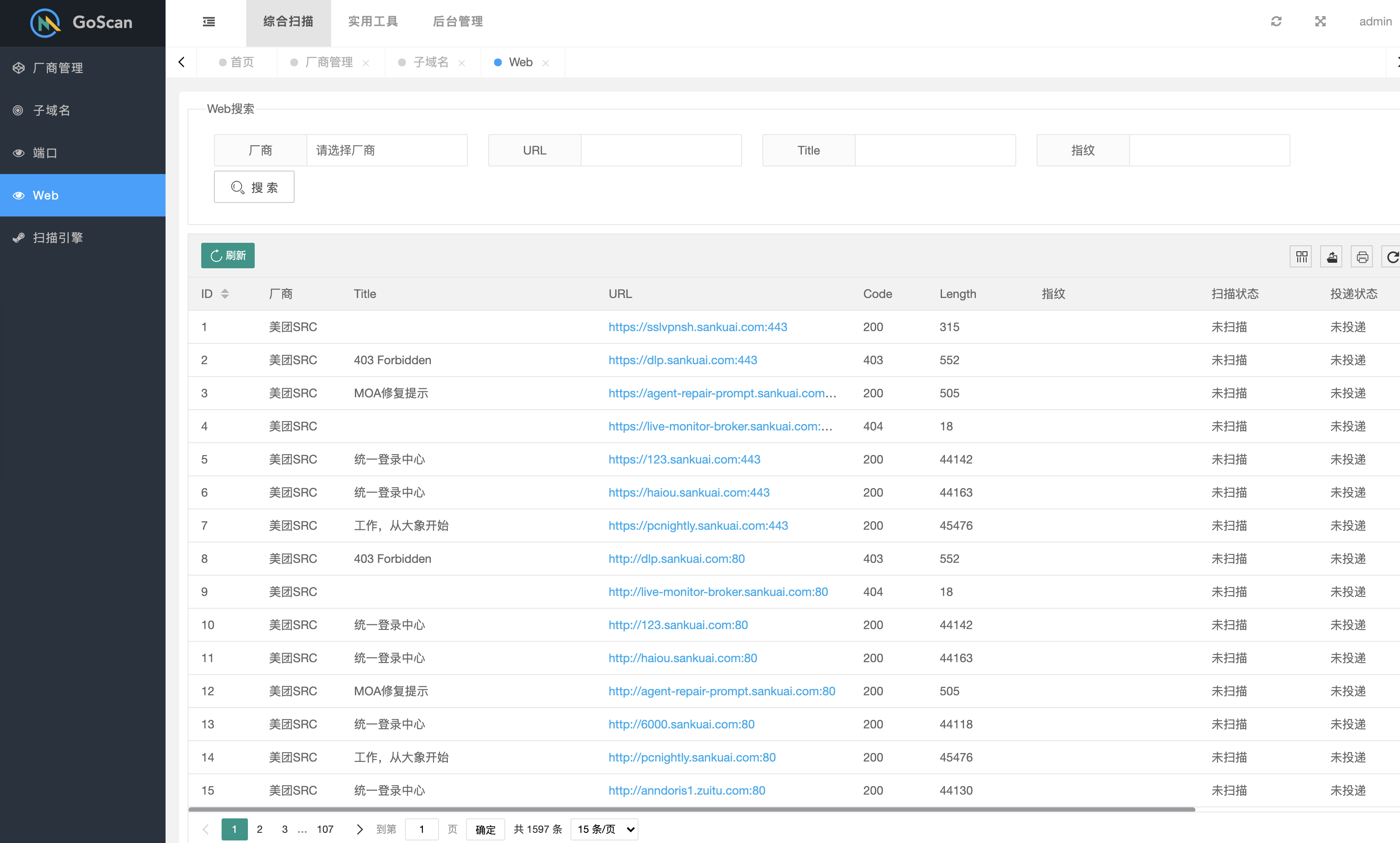Click the top-bar refresh icon
Screen dimensions: 1400x843
(x=1276, y=22)
